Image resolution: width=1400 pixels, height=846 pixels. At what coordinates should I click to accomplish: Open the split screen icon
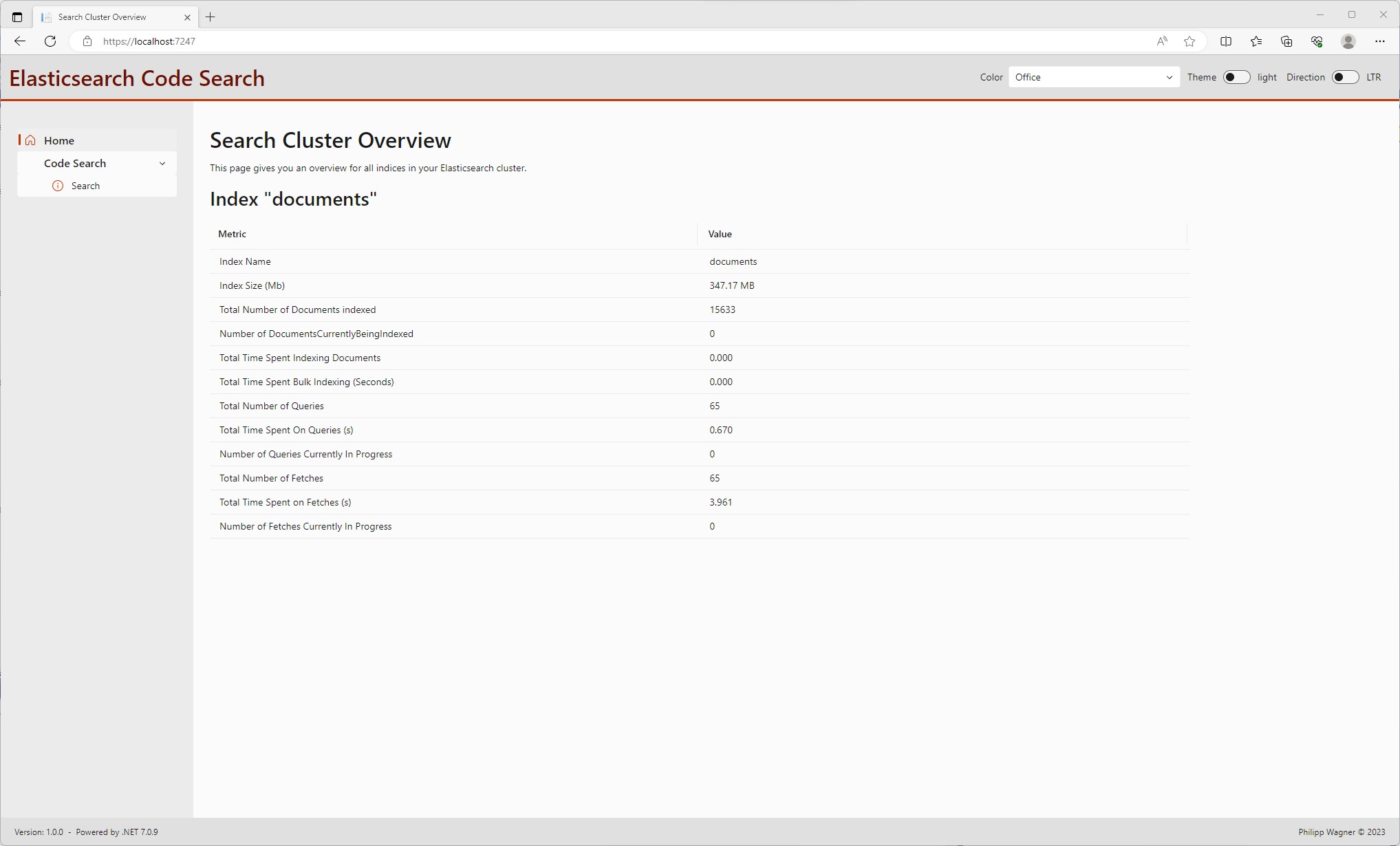click(1226, 41)
